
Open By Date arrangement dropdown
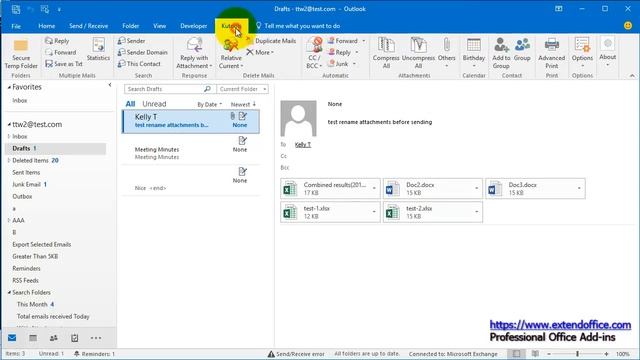pos(209,104)
